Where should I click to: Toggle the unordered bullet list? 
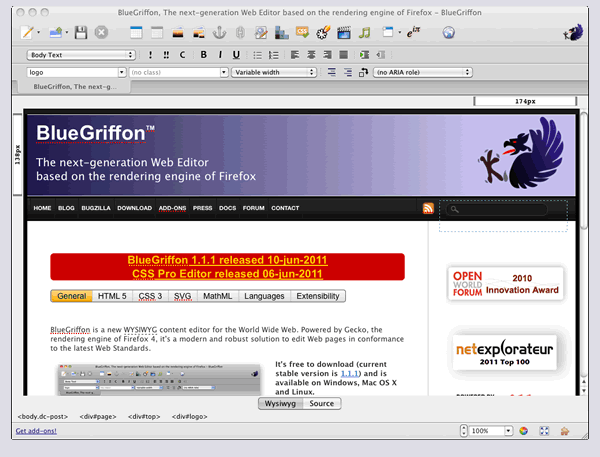point(258,55)
